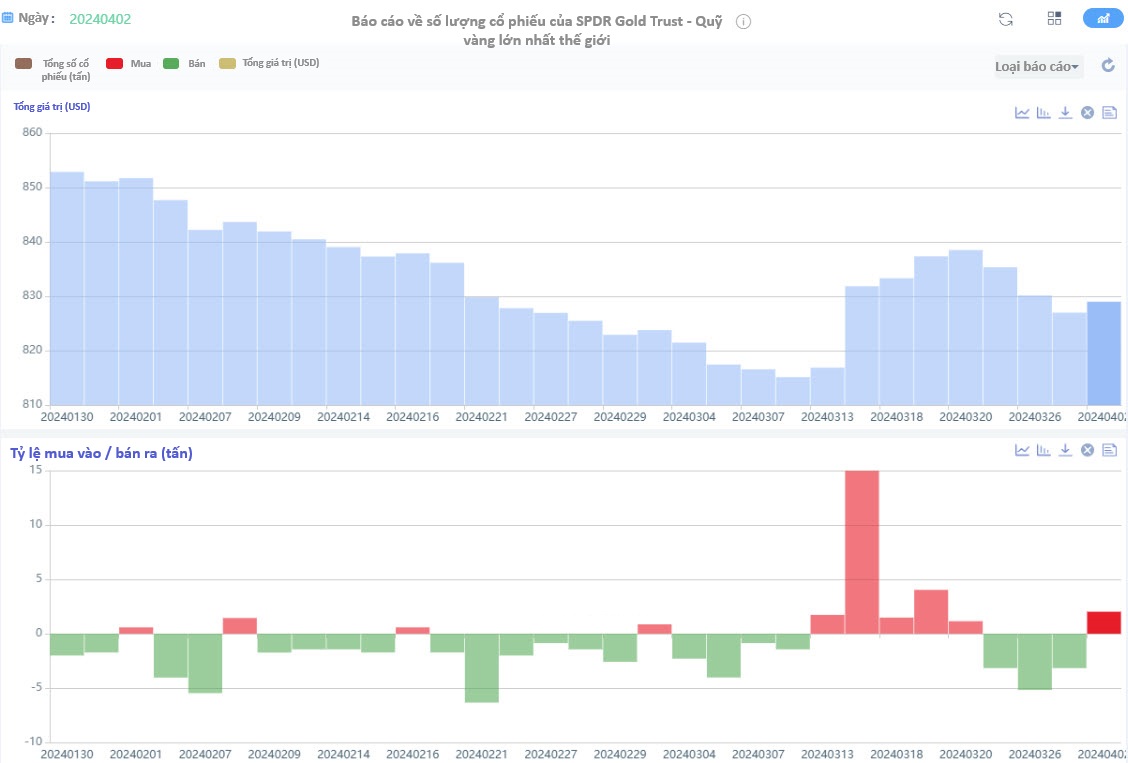Image resolution: width=1128 pixels, height=763 pixels.
Task: Click the bright red final bar in the lower chart
Action: [1104, 623]
